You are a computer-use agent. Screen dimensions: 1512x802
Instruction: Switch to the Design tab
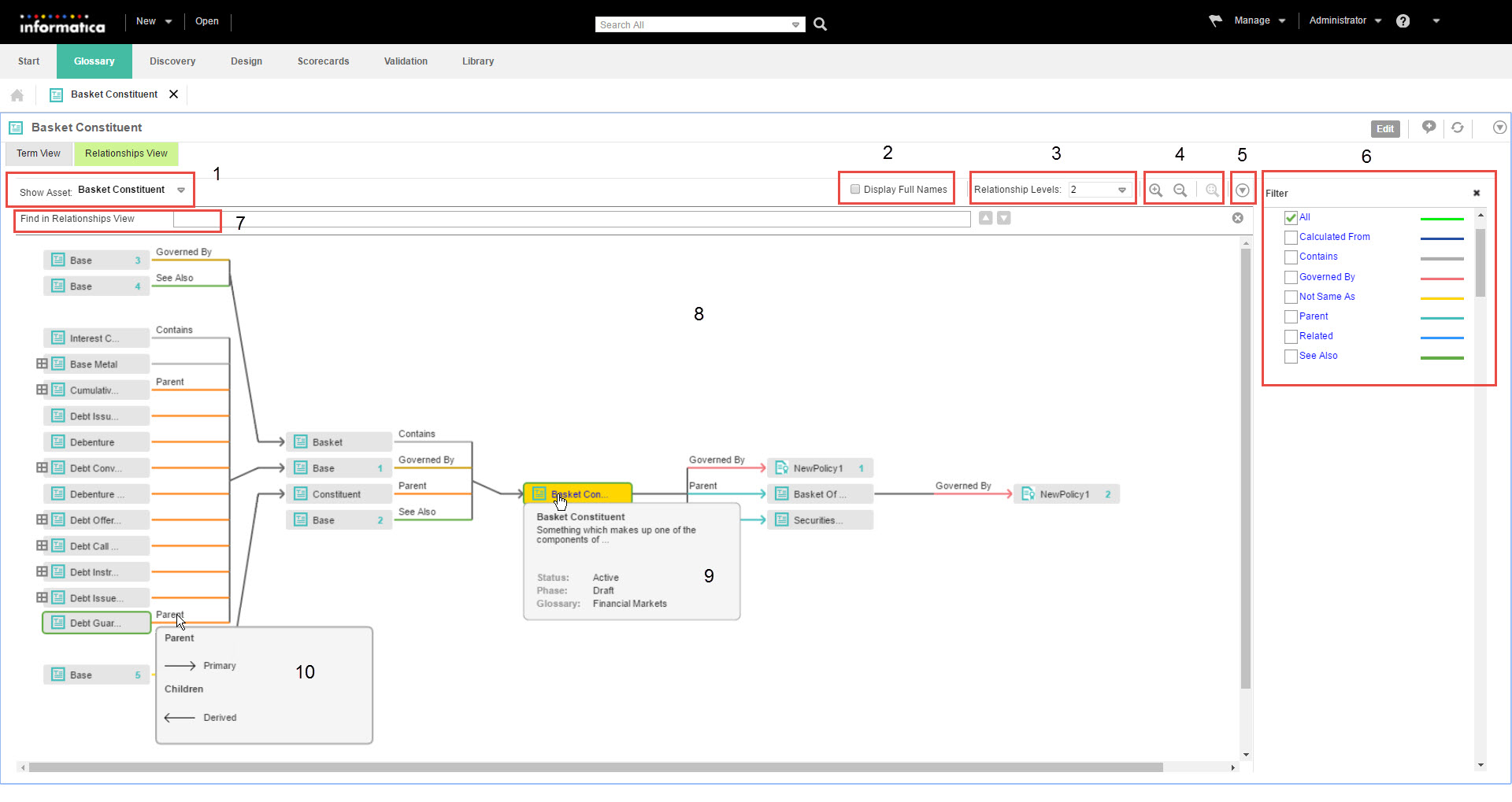tap(246, 61)
